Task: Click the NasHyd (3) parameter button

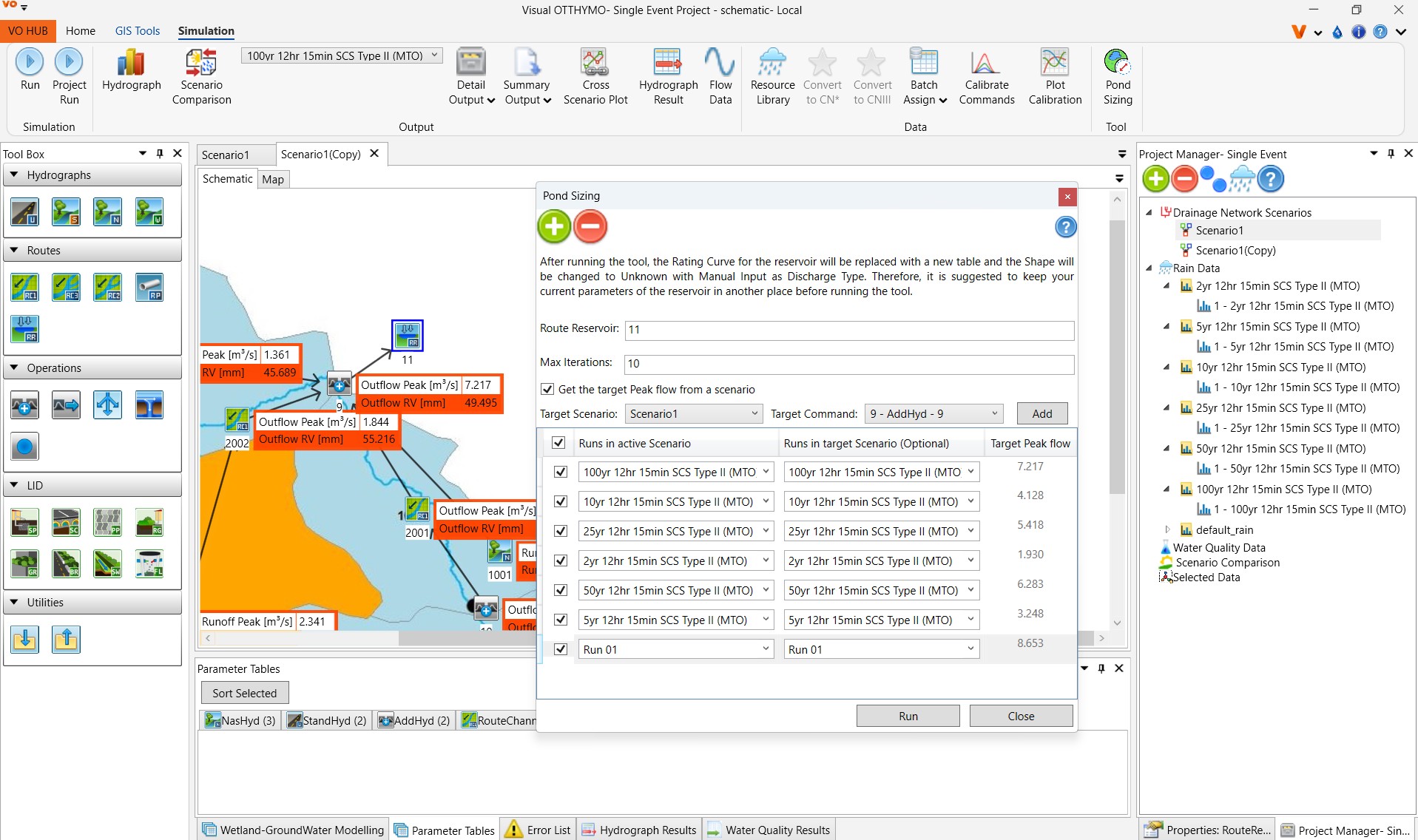Action: click(240, 720)
